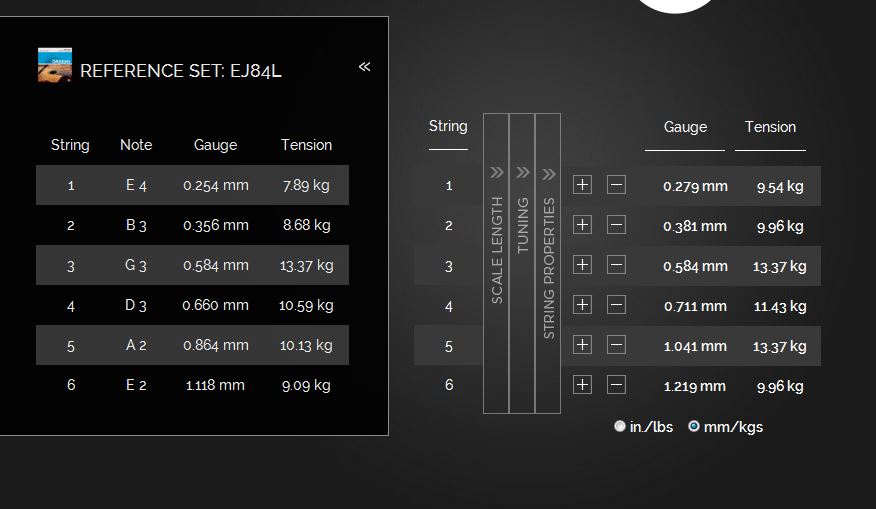
Task: Select reference cell B 3
Action: [136, 225]
